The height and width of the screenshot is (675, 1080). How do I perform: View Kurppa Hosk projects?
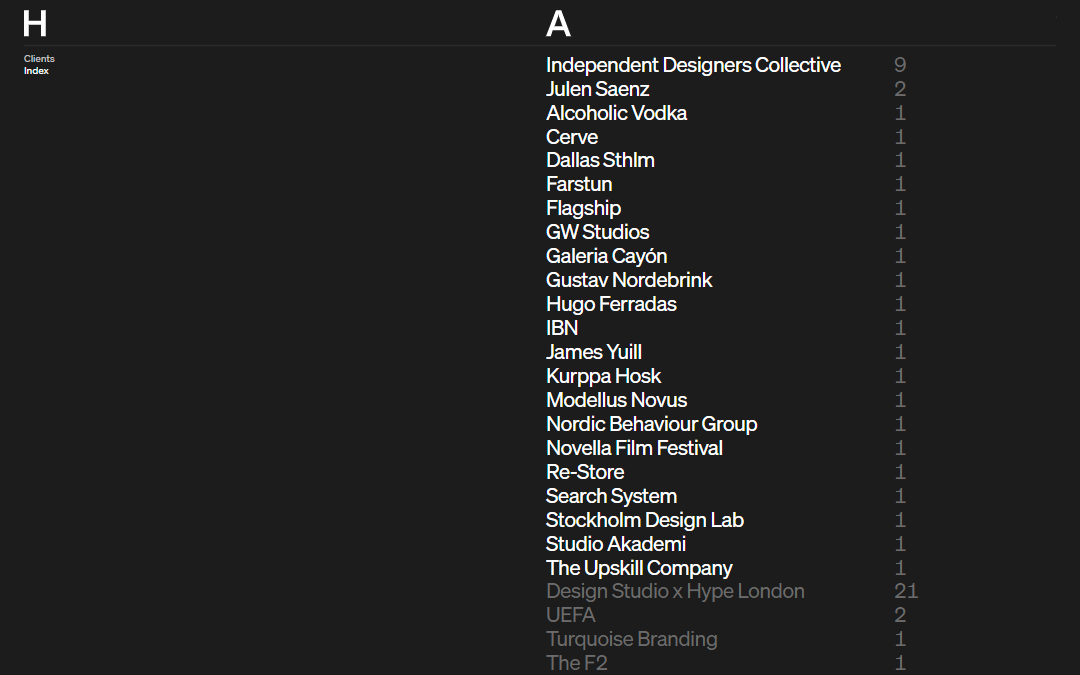pyautogui.click(x=603, y=376)
